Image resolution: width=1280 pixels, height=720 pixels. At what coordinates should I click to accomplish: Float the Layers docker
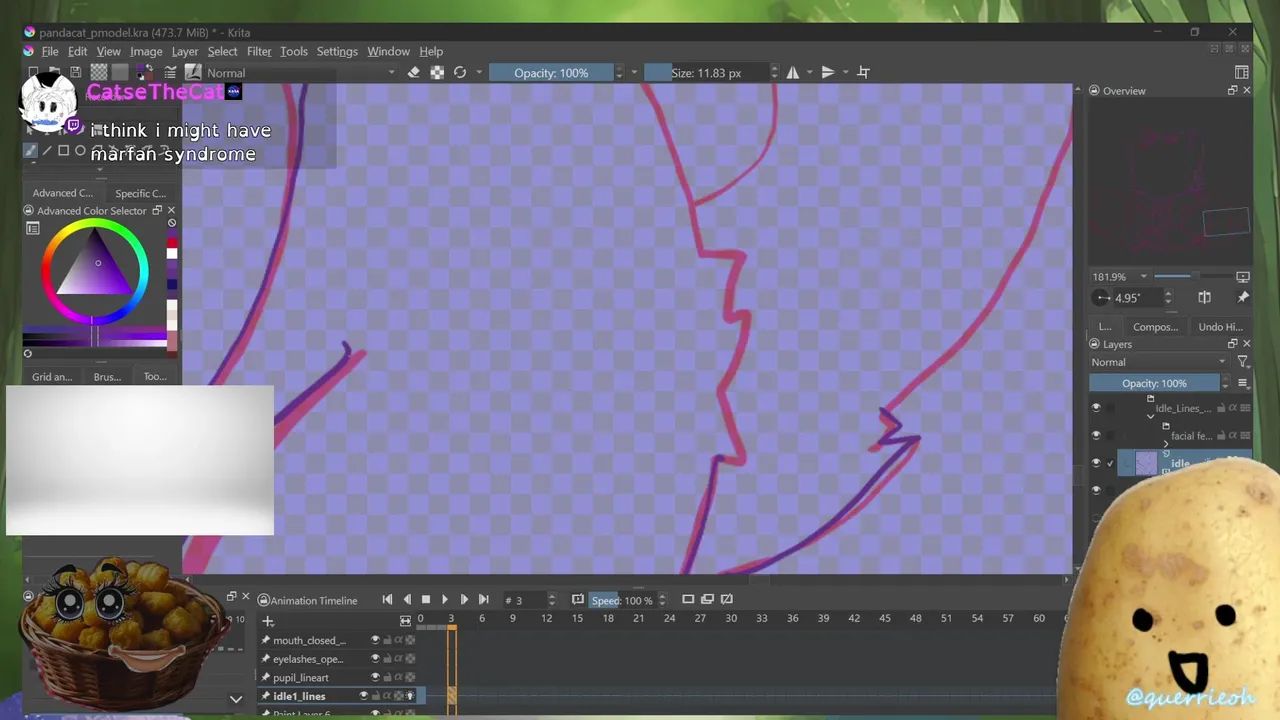(1232, 344)
